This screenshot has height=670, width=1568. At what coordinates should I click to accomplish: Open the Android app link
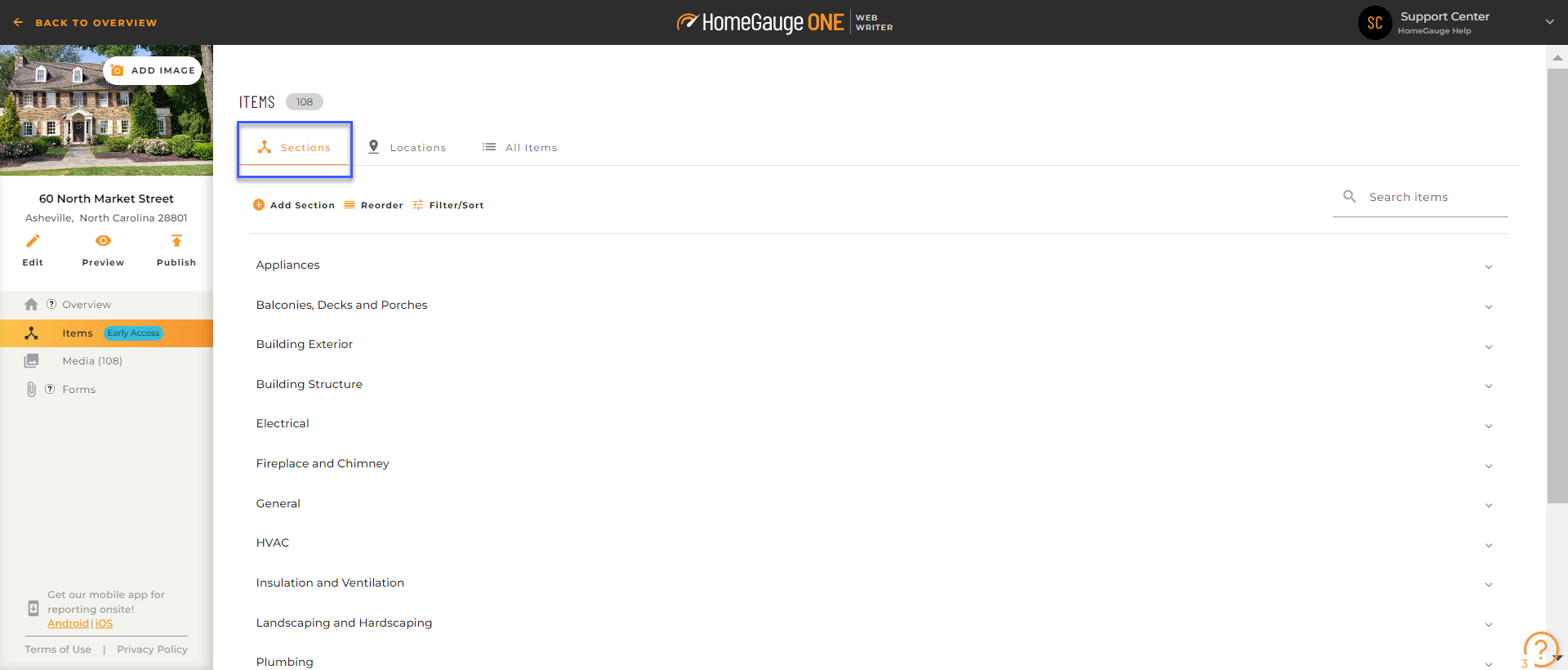pyautogui.click(x=68, y=623)
